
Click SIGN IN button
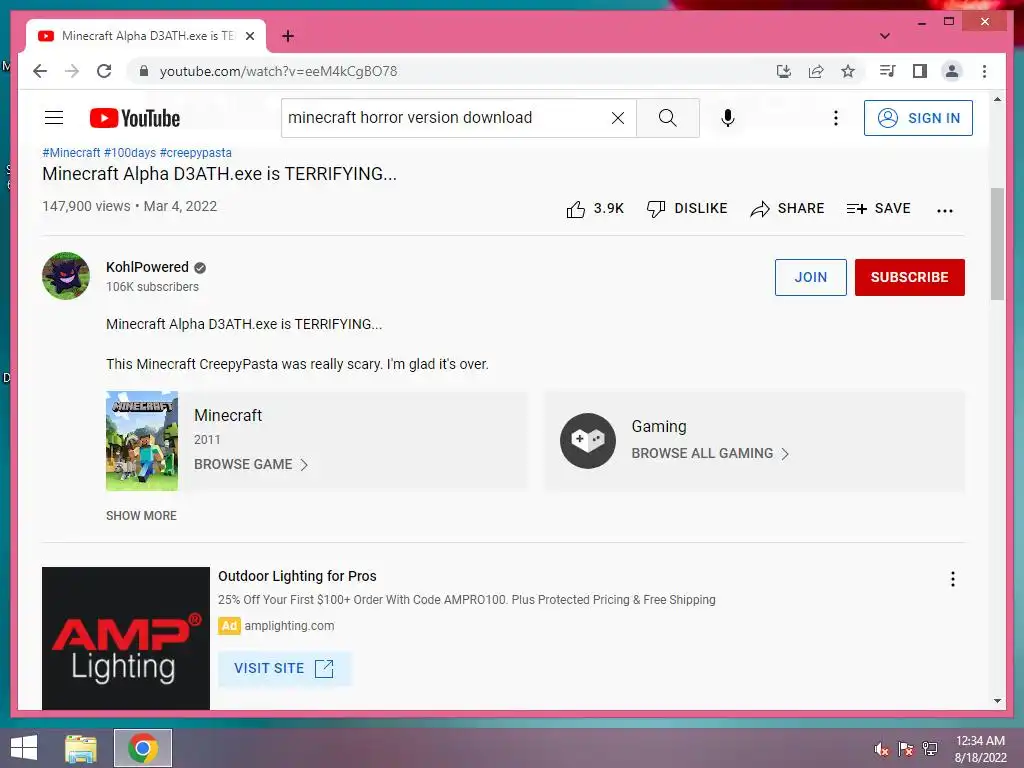coord(918,118)
